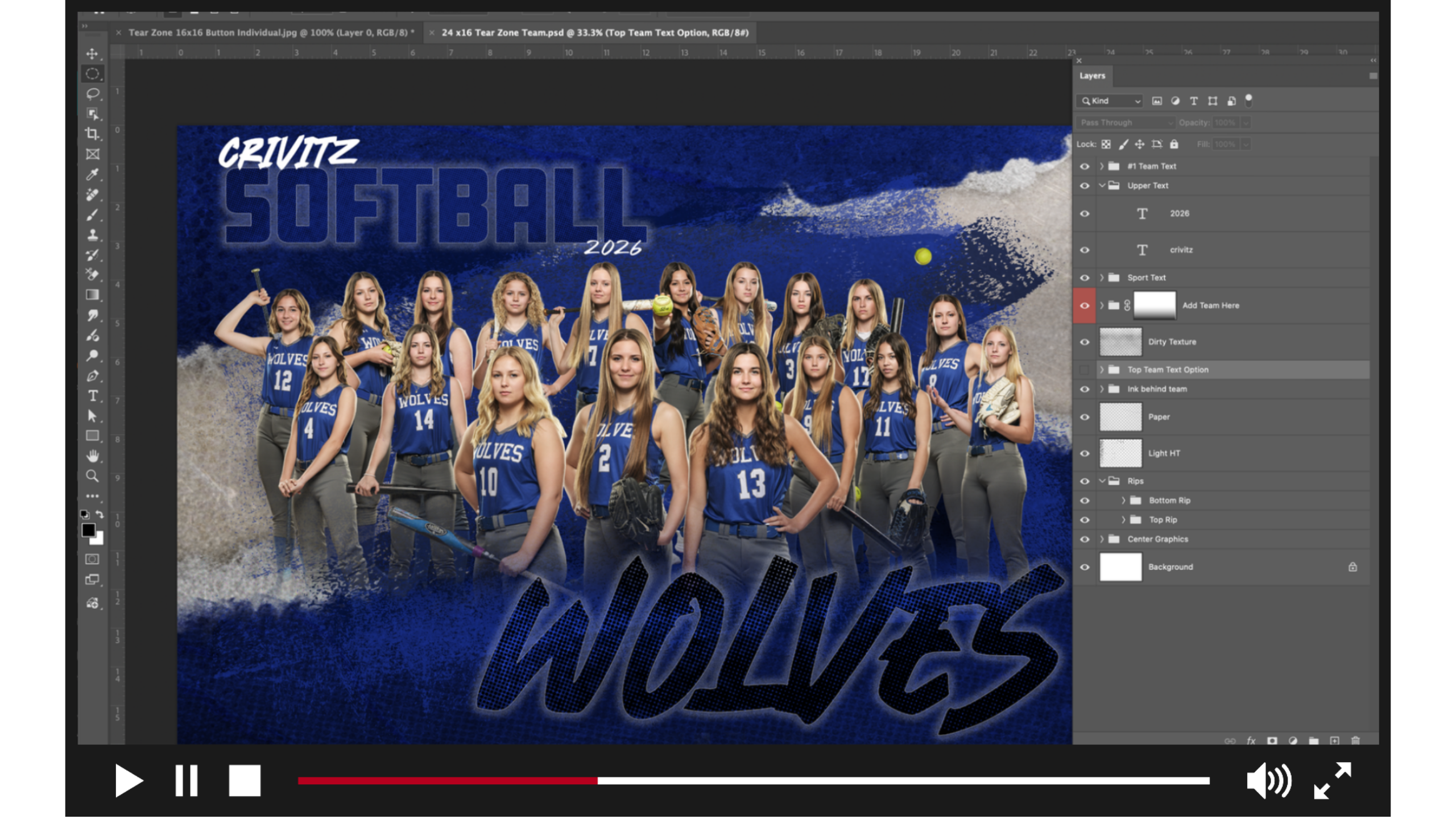1456x819 pixels.
Task: Click the Layers panel tab
Action: point(1092,76)
